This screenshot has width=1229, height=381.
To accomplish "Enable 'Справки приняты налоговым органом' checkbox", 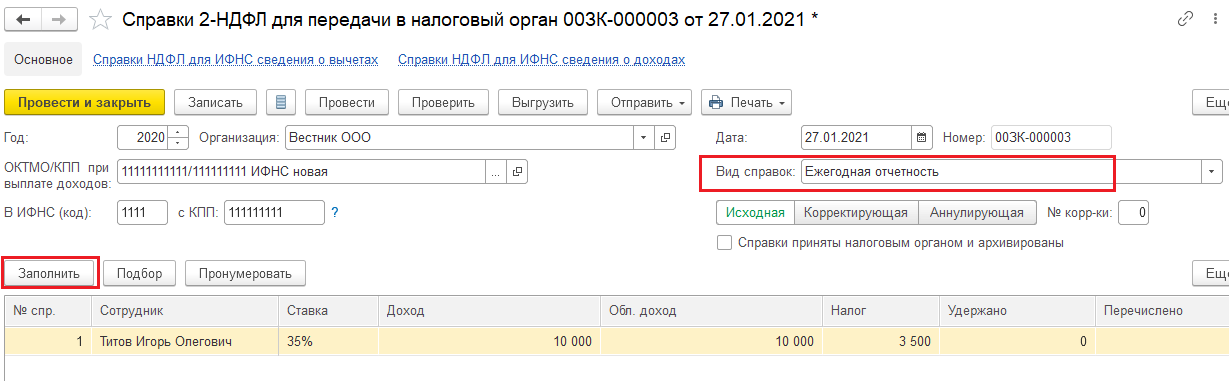I will point(724,242).
